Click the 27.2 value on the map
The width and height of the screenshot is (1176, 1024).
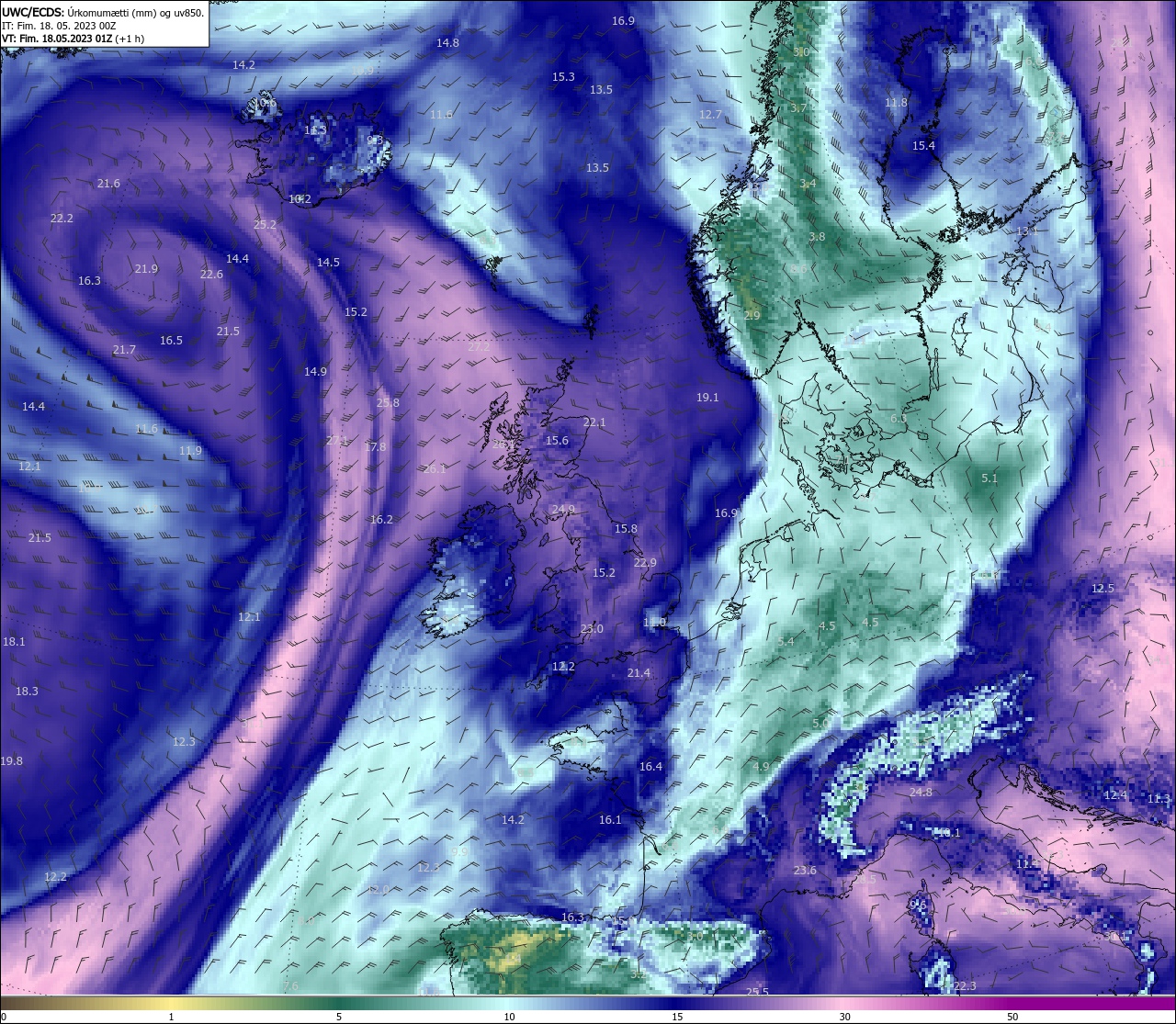click(479, 347)
